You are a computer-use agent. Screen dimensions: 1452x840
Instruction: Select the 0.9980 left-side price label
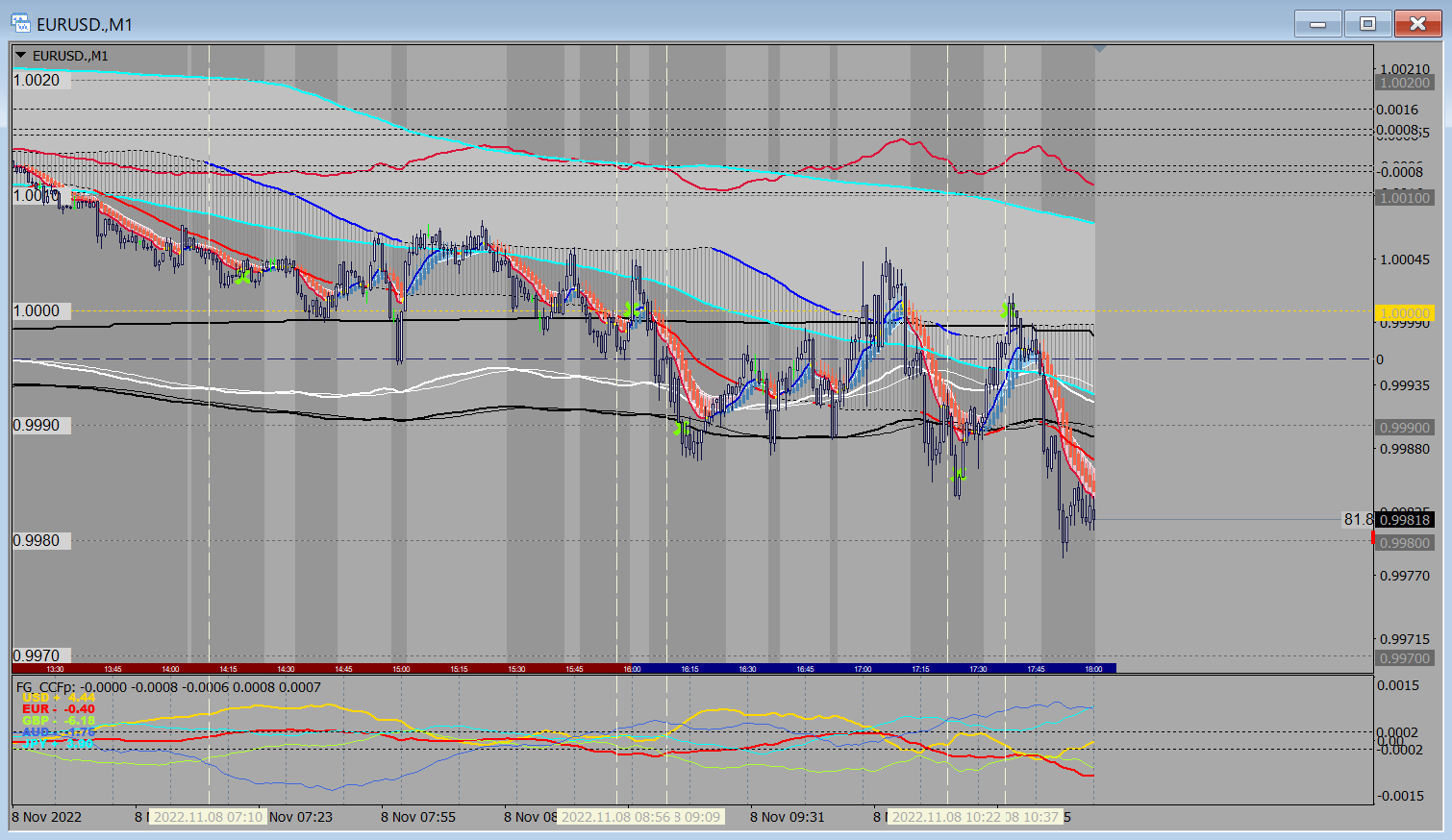click(37, 541)
